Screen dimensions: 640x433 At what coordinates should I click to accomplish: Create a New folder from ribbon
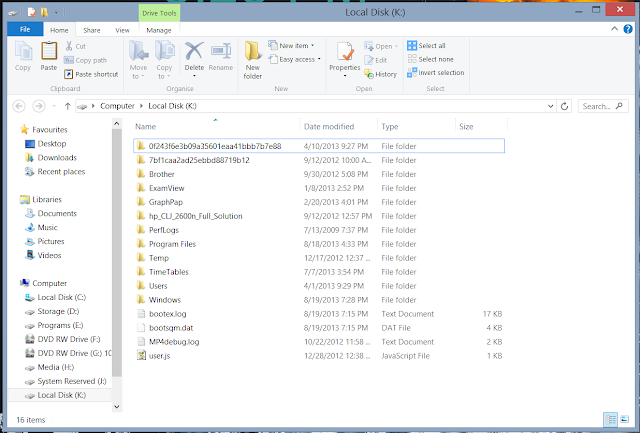[253, 60]
